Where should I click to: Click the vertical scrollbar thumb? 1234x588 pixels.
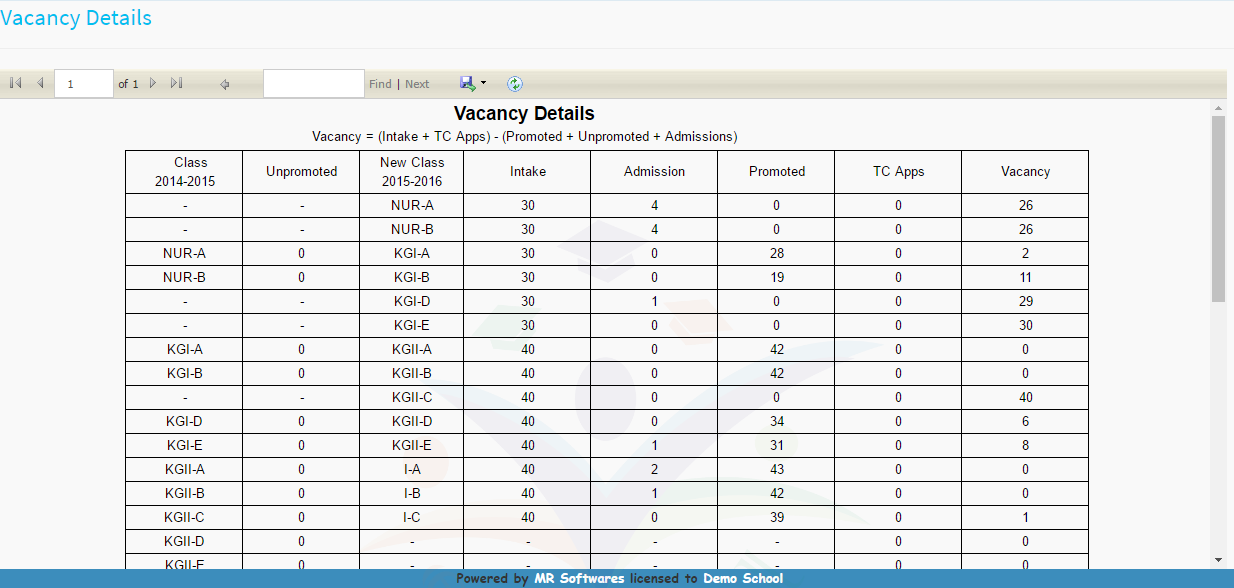click(1218, 208)
